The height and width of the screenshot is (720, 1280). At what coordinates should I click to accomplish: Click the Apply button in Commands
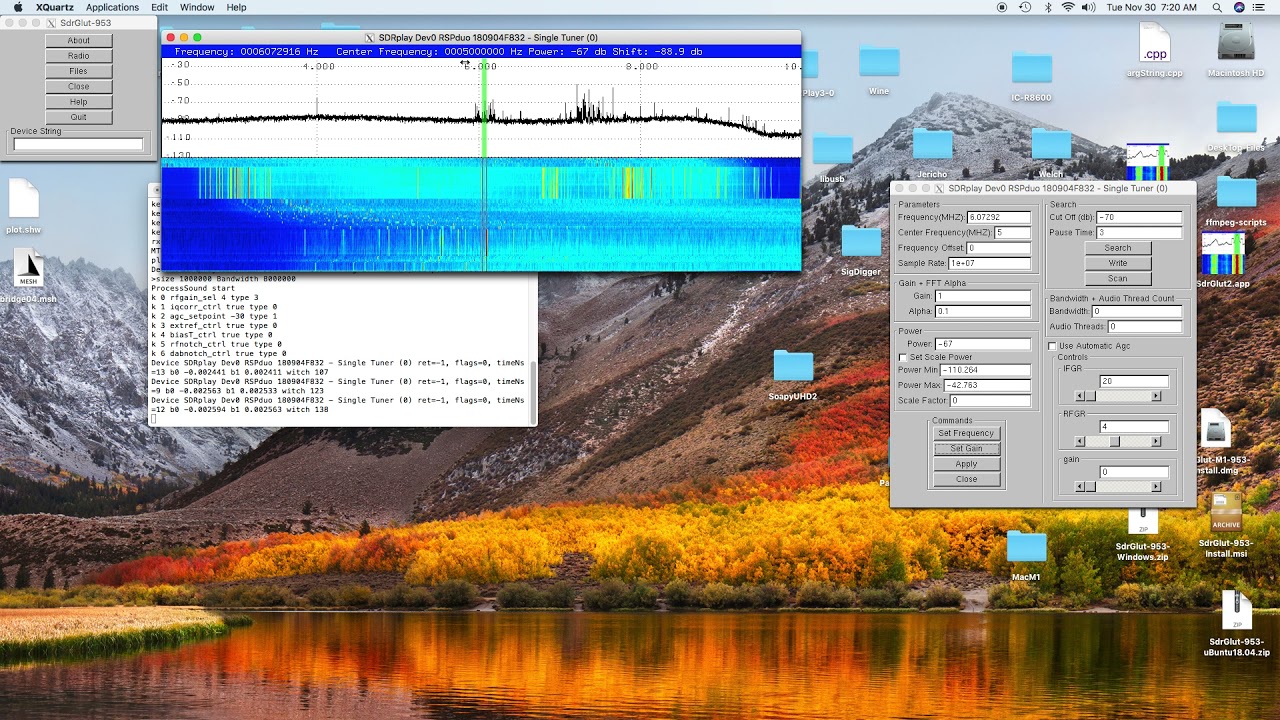[966, 464]
